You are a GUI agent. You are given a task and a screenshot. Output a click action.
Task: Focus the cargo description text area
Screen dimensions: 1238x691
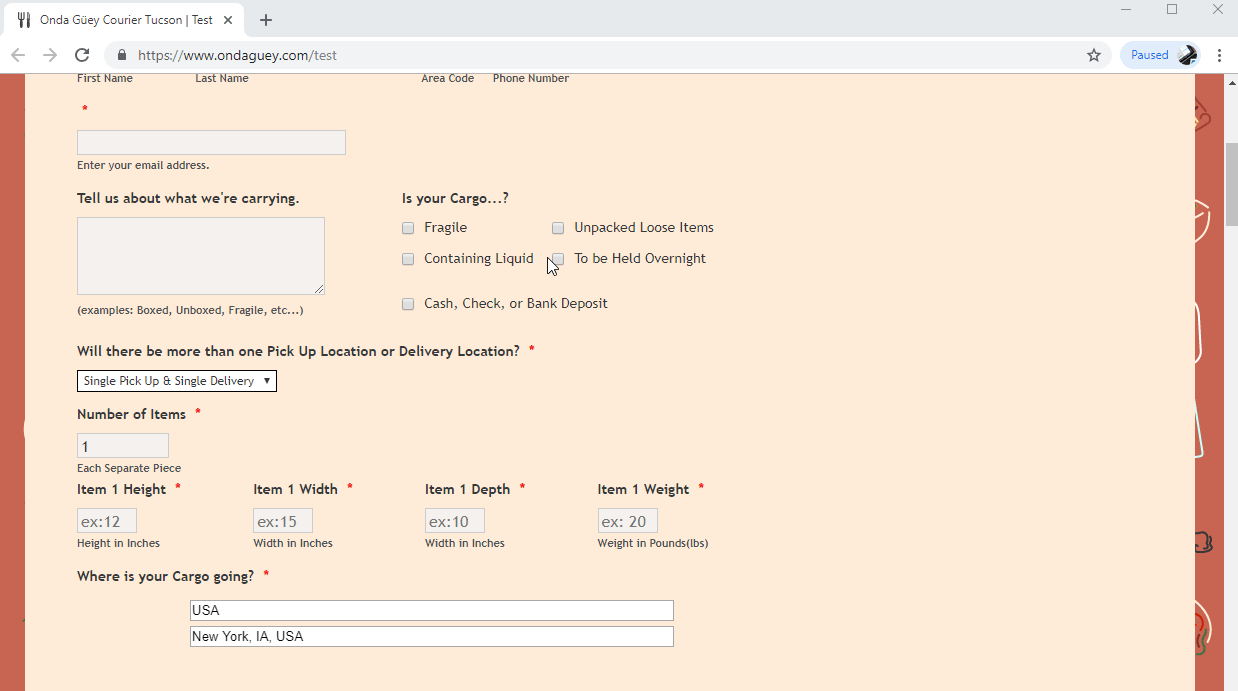coord(200,255)
